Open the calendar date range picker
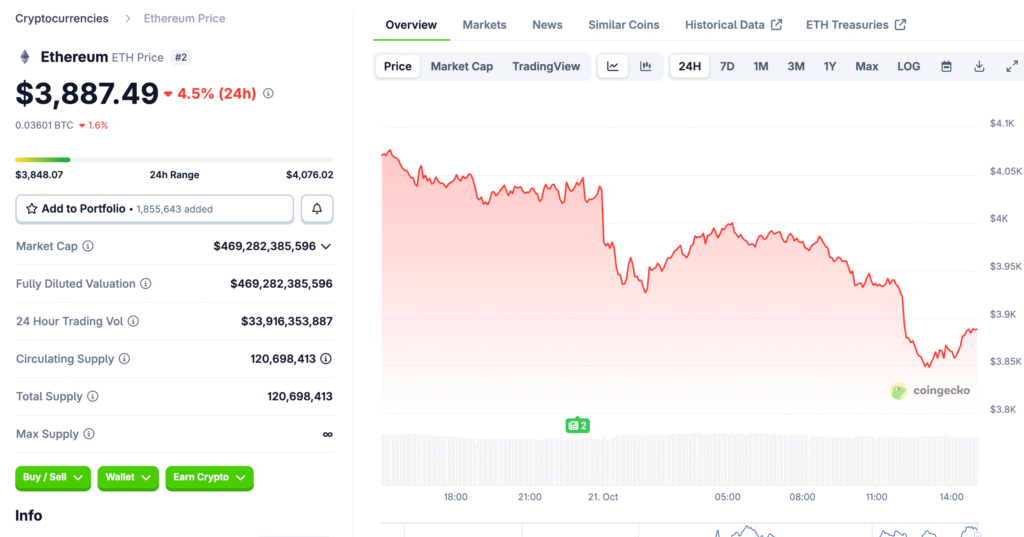The height and width of the screenshot is (537, 1024). pos(946,67)
